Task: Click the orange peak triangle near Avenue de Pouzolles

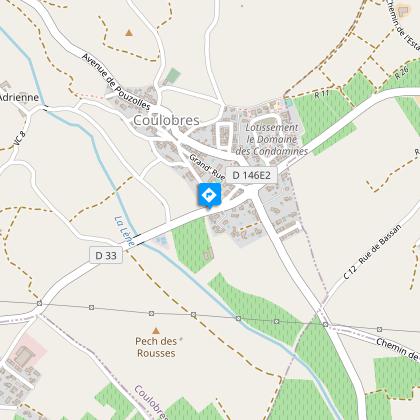Action: point(129,33)
